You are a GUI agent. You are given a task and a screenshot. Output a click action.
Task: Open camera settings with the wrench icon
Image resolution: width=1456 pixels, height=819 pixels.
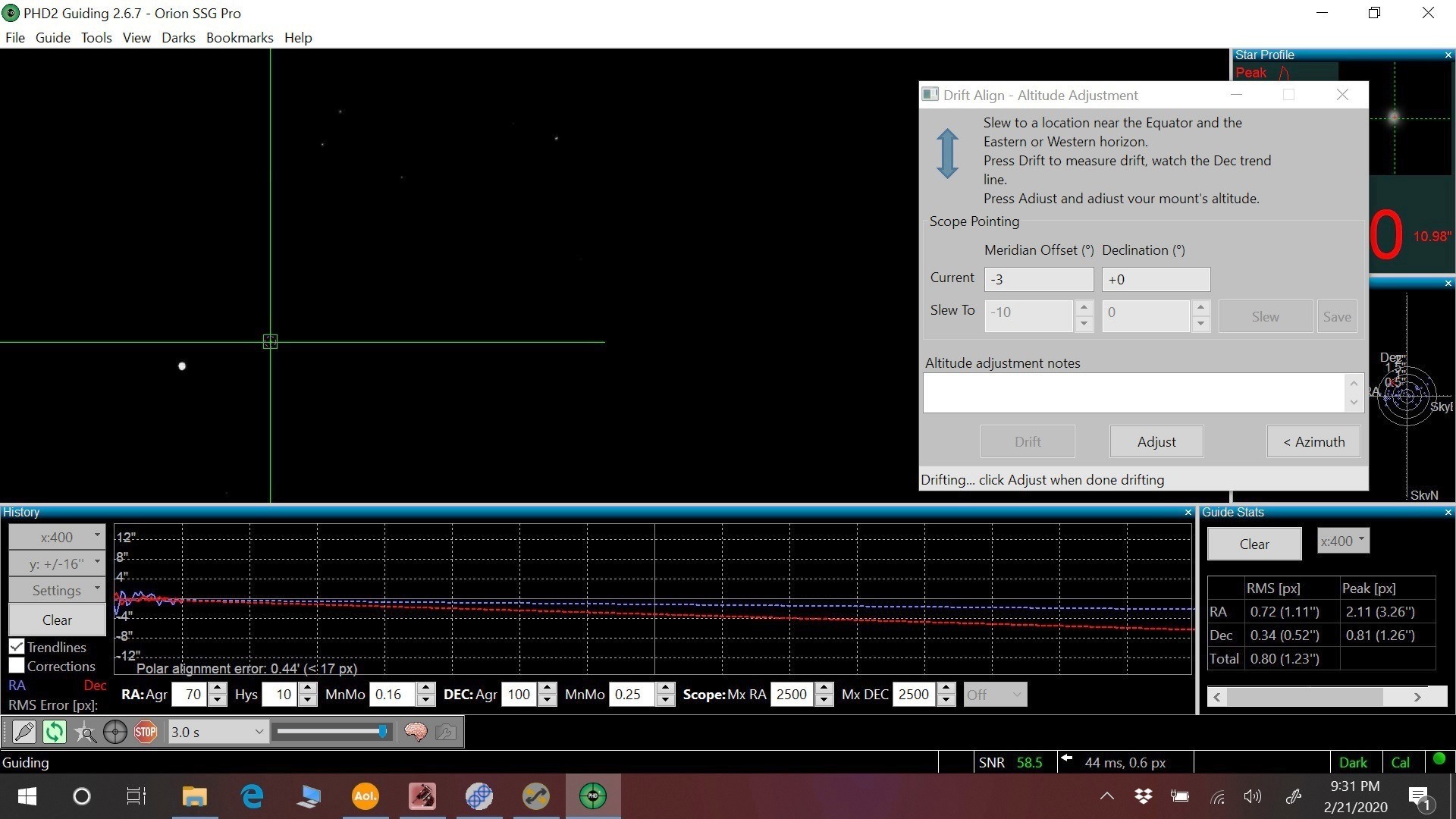[445, 731]
